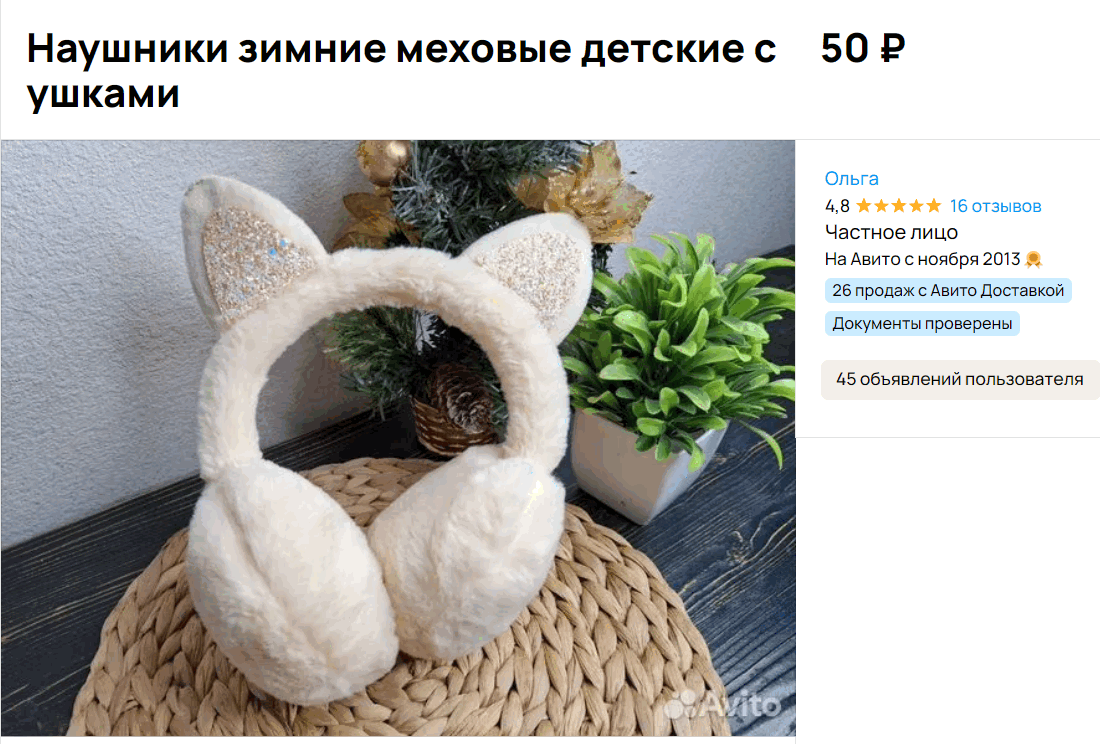Screen dimensions: 1100x744
Task: Click the Наушники зимние меховые listing title
Action: coord(401,70)
